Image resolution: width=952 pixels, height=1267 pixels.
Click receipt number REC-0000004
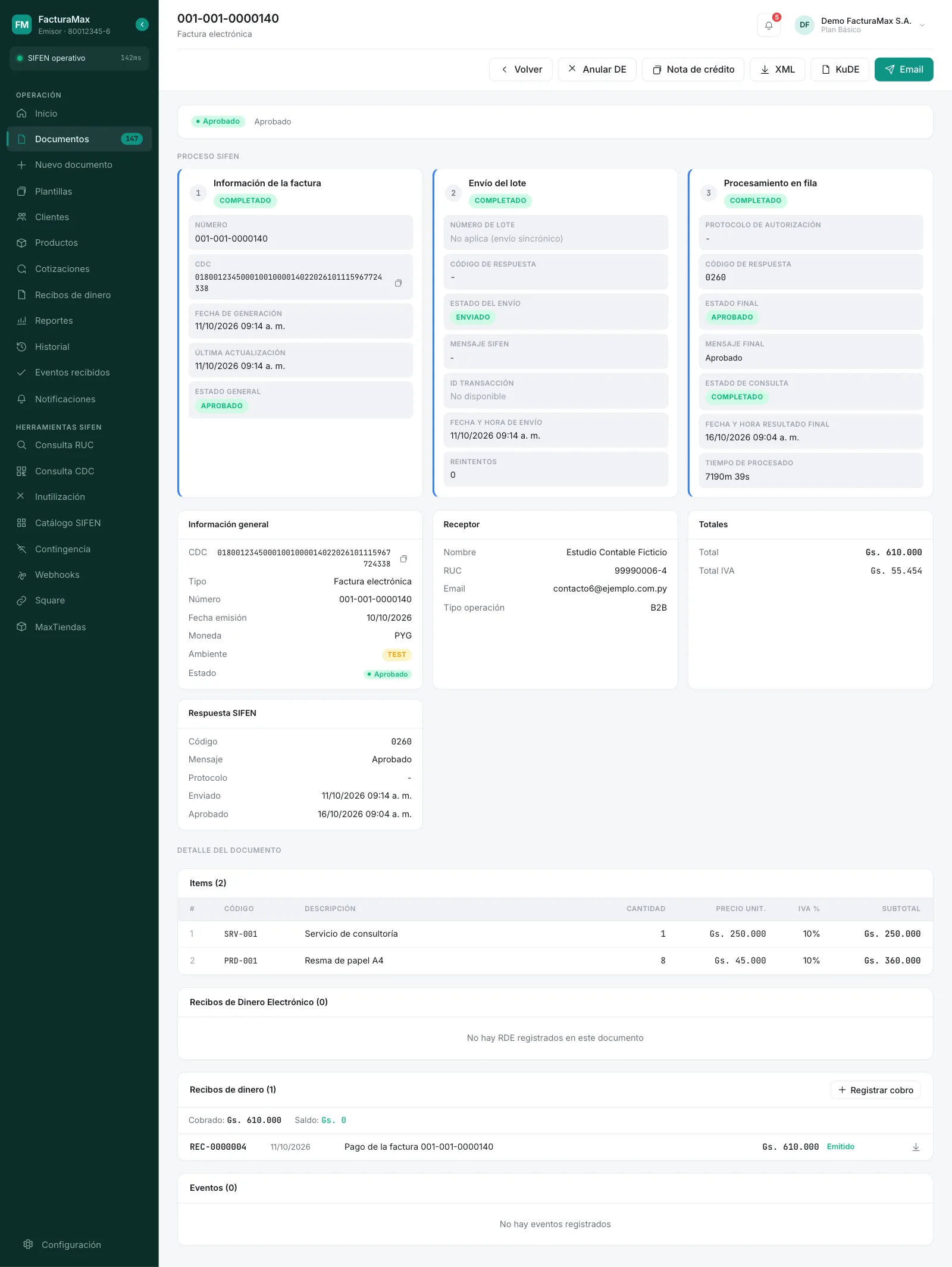pos(218,1147)
